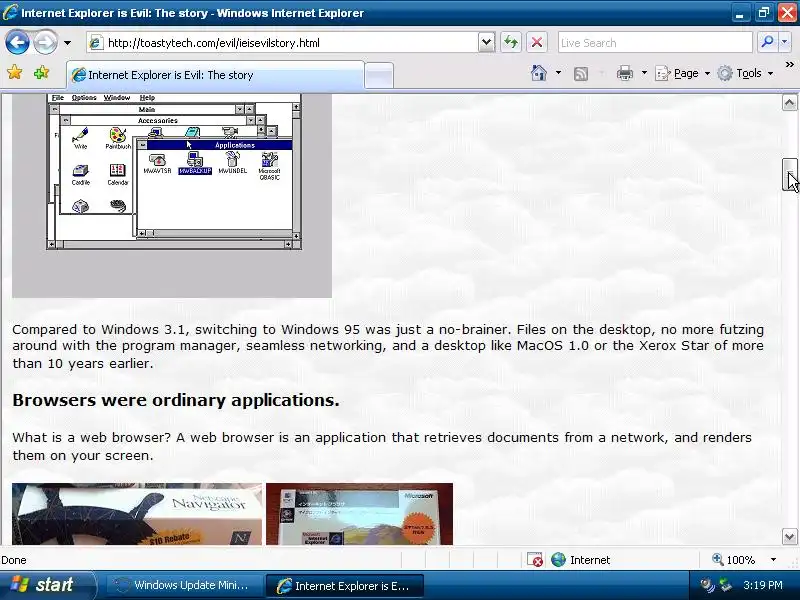Click the vertical scrollbar down arrow

point(789,537)
